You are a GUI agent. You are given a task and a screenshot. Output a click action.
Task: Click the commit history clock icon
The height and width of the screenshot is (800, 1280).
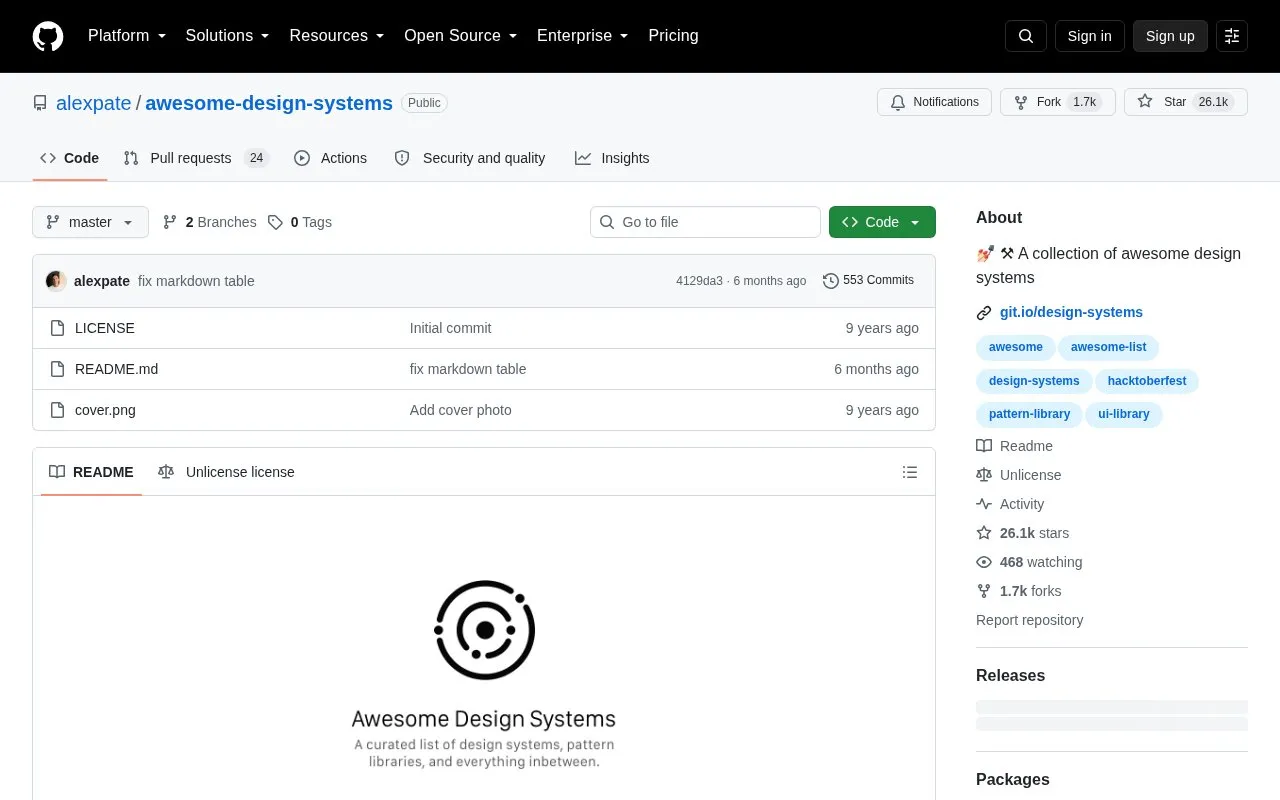830,281
